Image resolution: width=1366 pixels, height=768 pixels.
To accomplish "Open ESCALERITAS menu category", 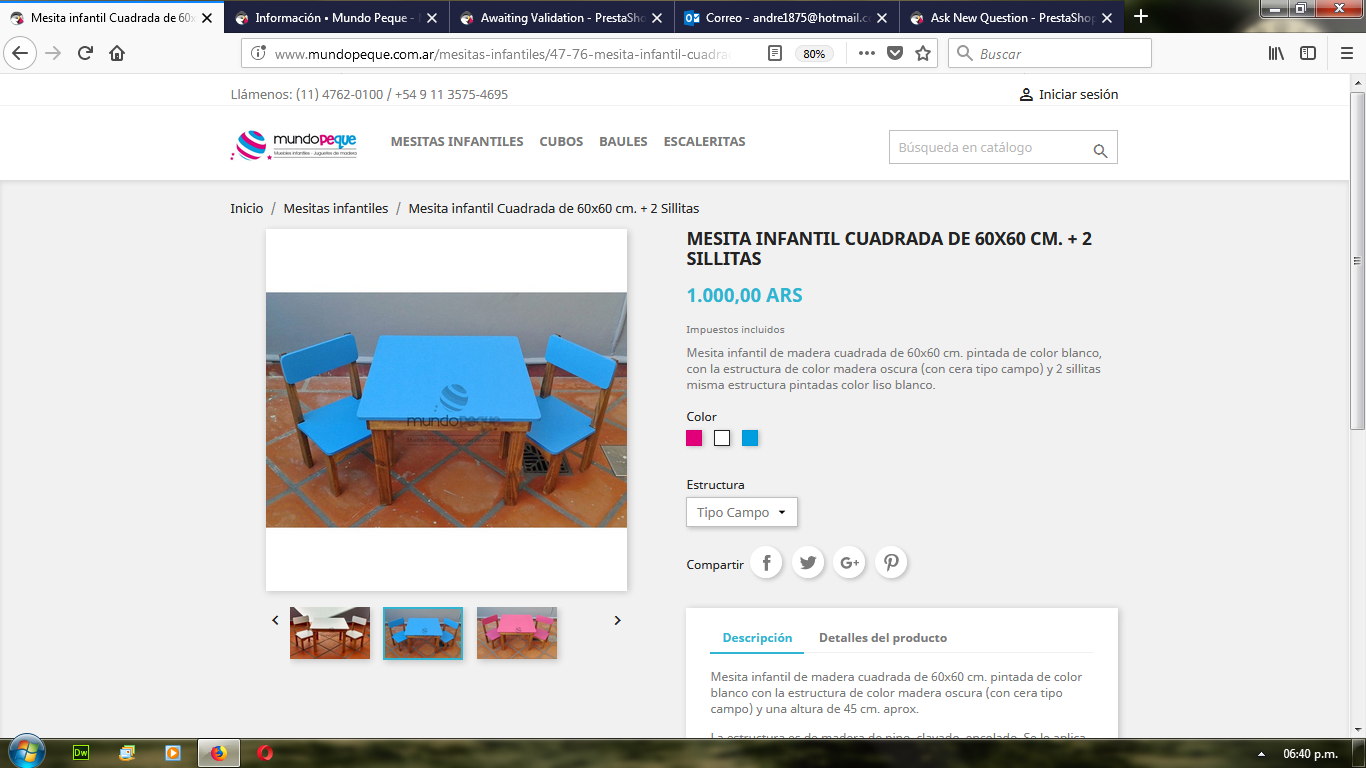I will click(x=705, y=142).
